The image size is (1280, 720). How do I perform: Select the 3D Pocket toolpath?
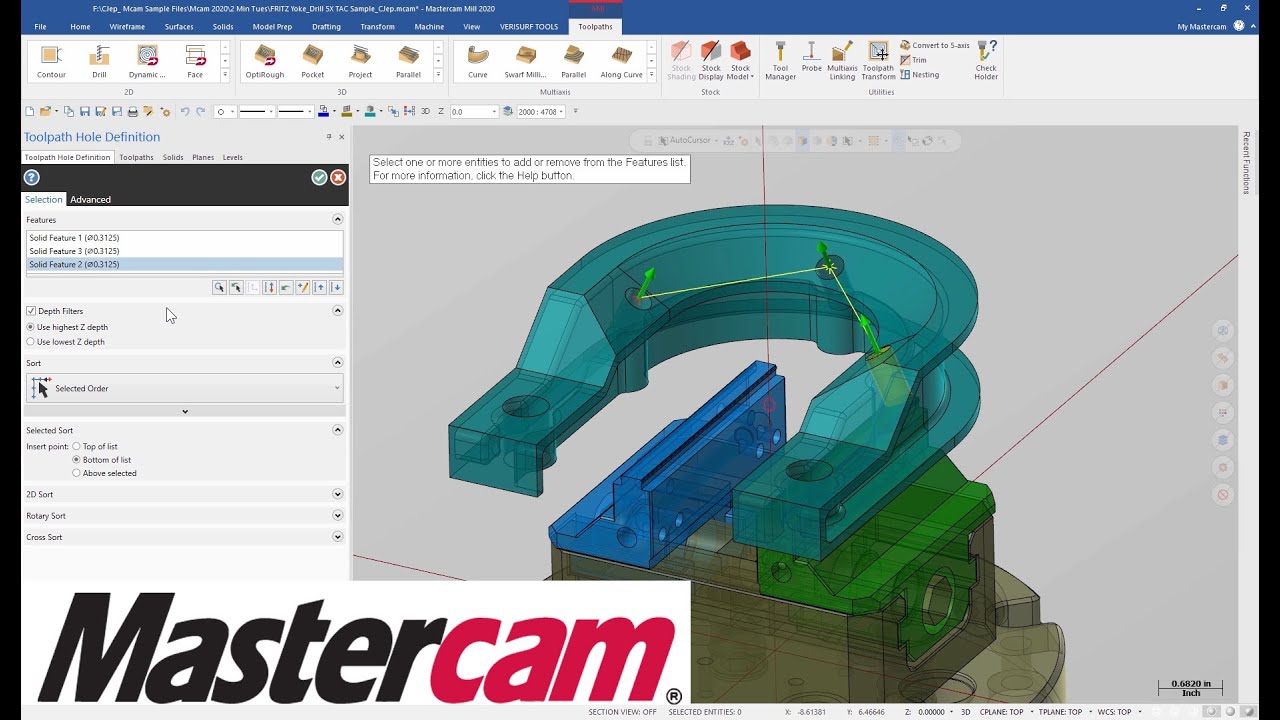coord(312,61)
